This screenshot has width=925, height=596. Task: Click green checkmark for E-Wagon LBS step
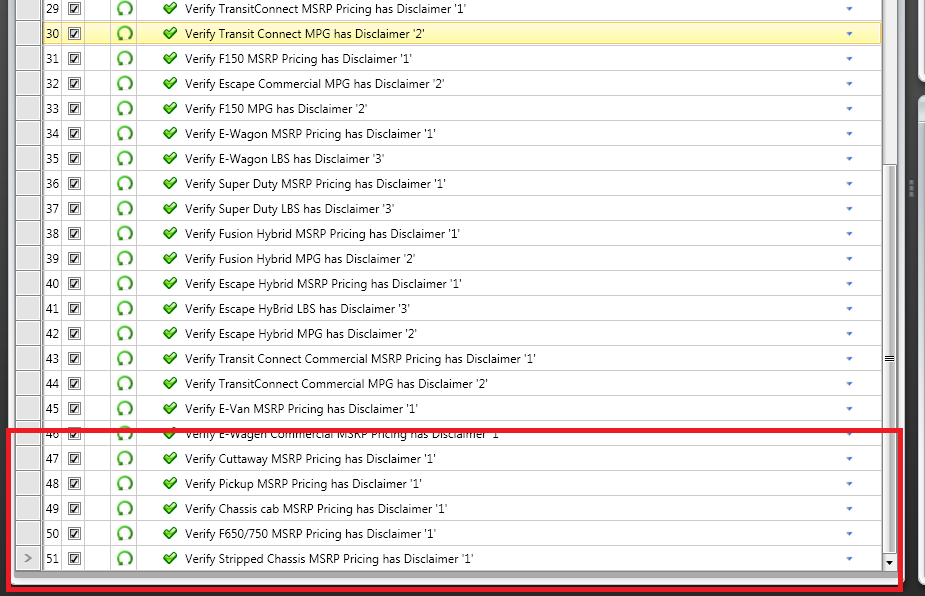170,158
